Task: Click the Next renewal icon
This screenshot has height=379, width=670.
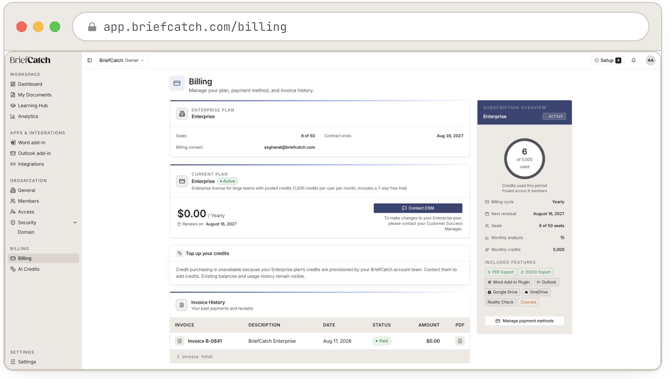Action: tap(487, 214)
